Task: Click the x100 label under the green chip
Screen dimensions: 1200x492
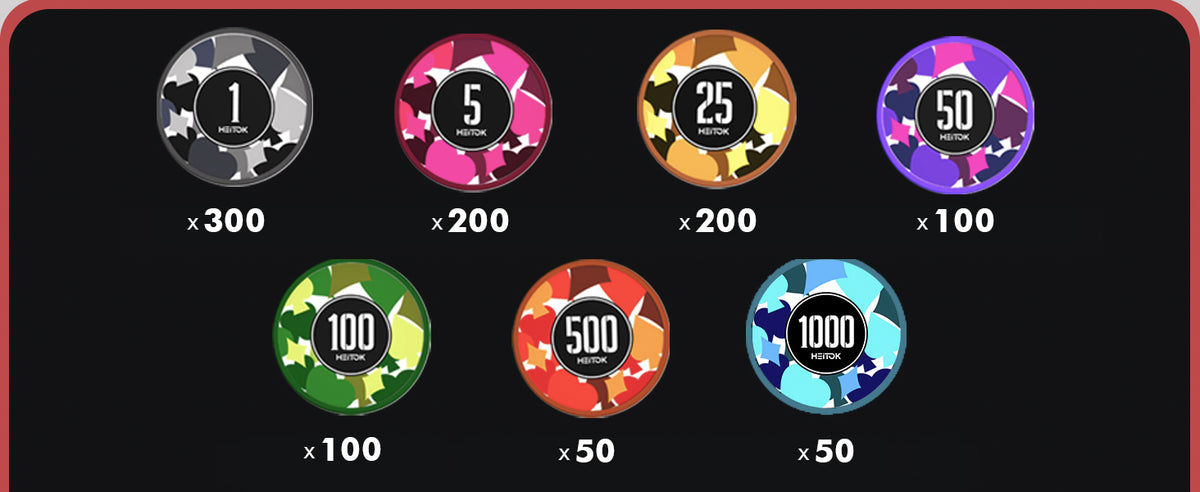Action: 343,450
